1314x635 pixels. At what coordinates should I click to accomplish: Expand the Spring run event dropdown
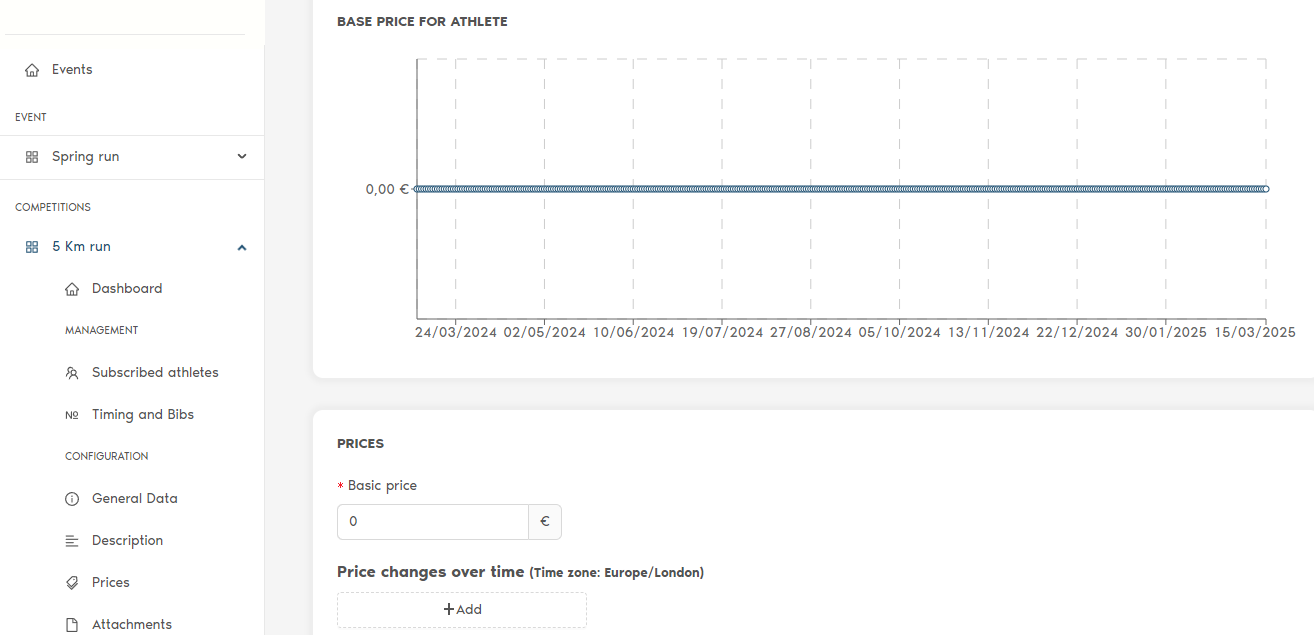pyautogui.click(x=242, y=157)
